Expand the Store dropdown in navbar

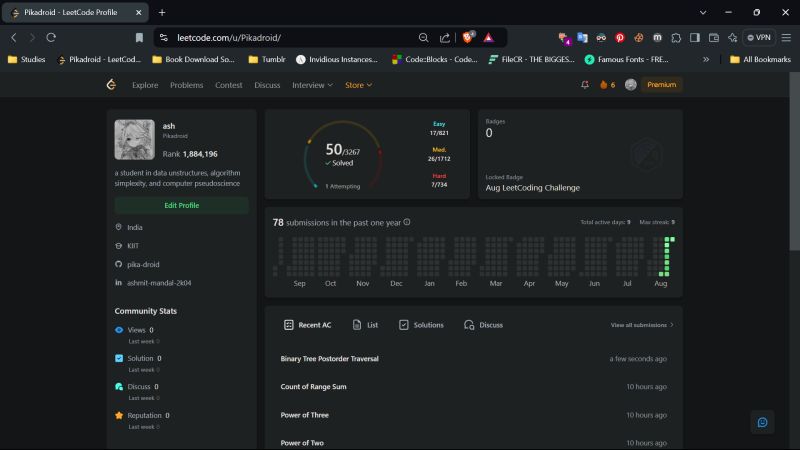tap(358, 85)
